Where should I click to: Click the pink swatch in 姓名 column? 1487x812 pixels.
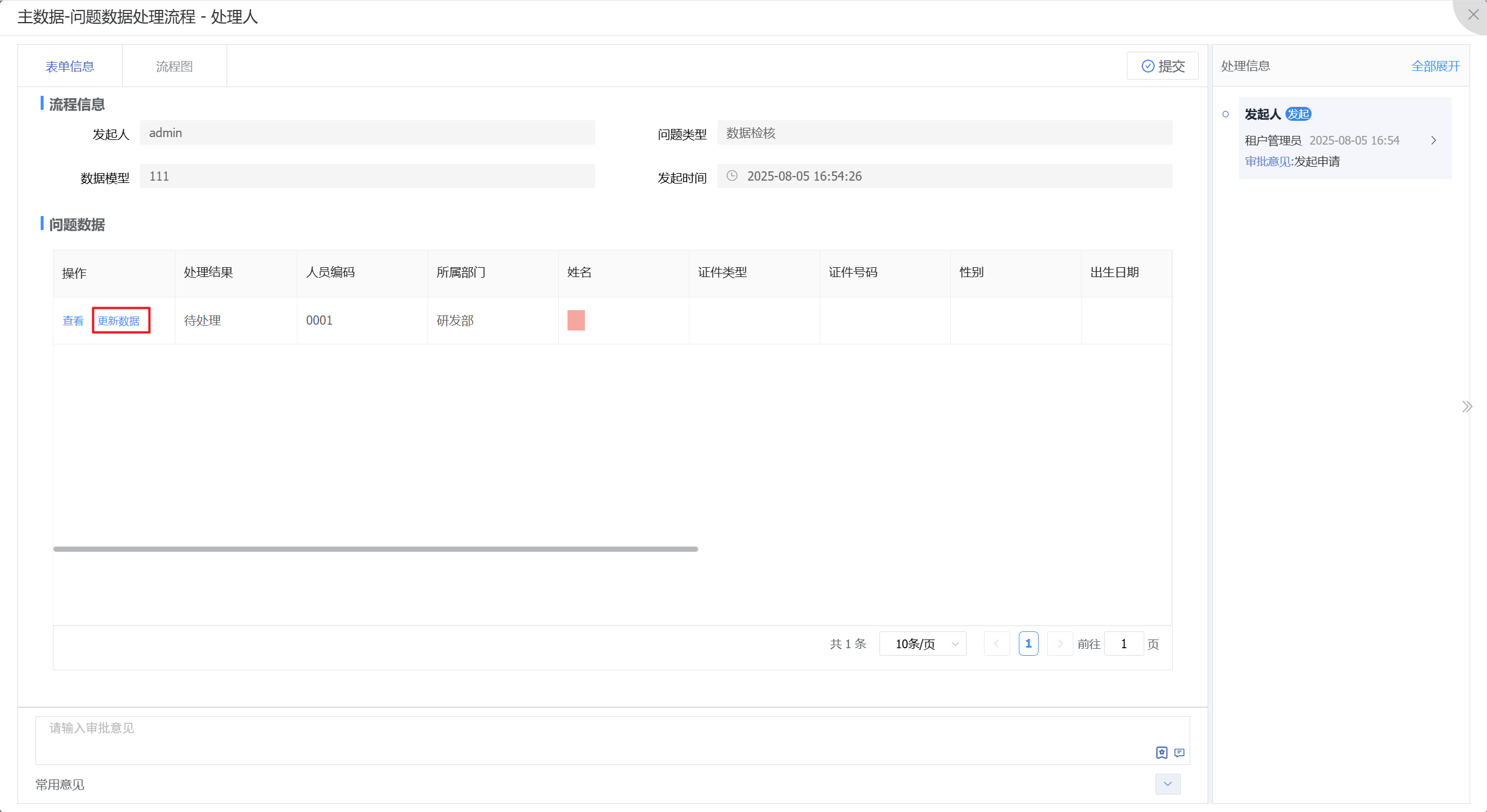click(576, 320)
